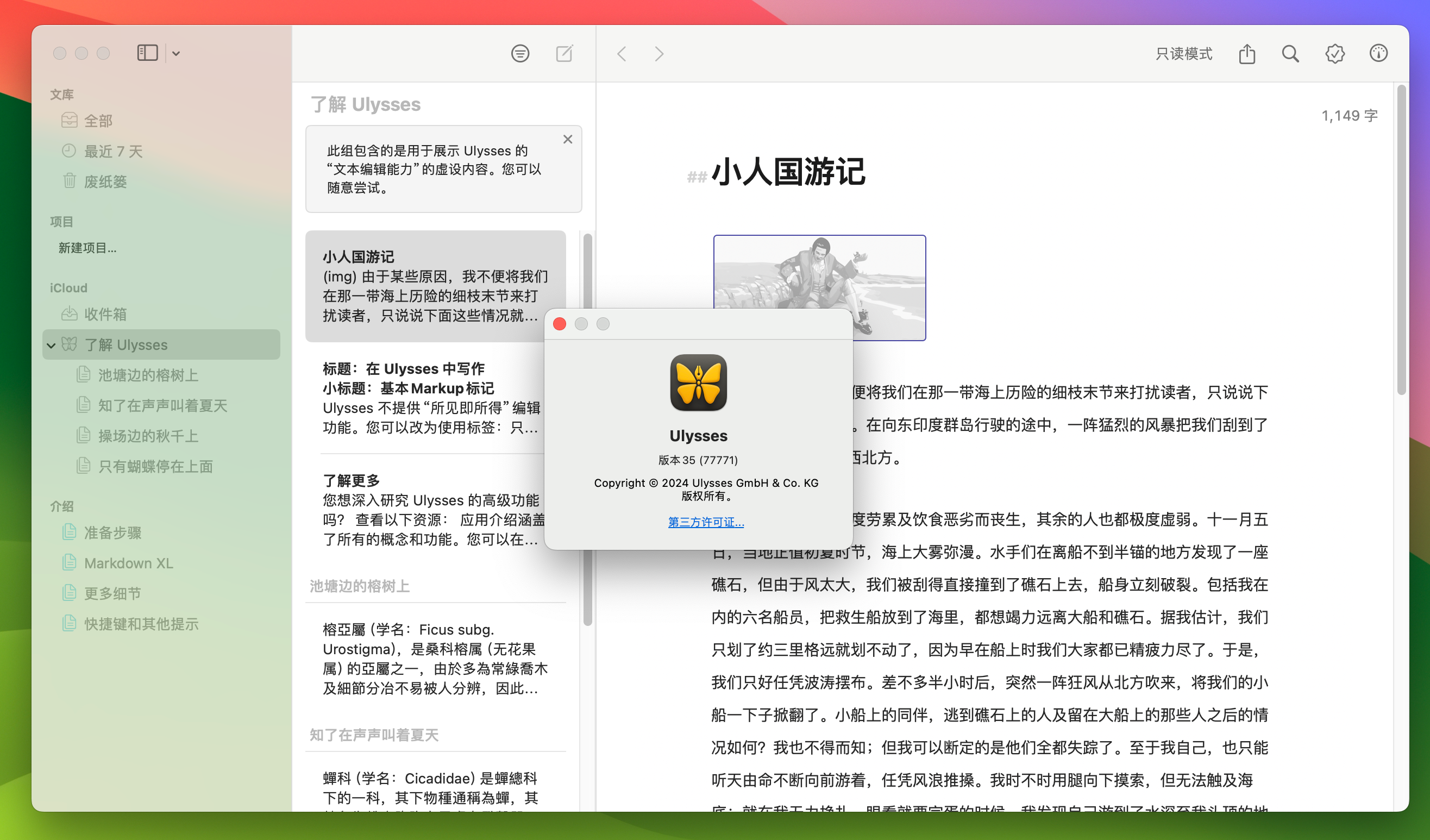Open the sidebar view options chevron

176,53
